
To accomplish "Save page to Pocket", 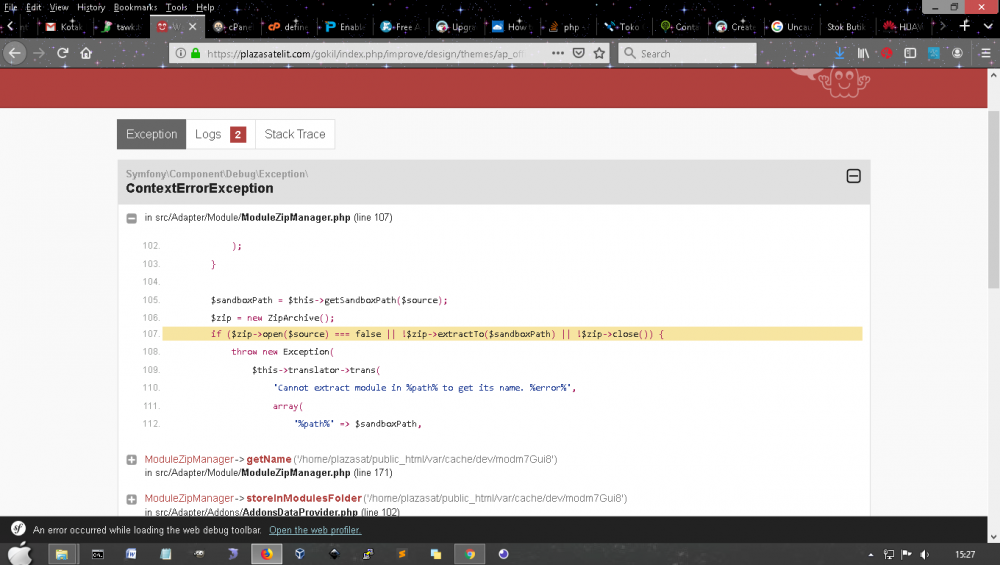I will coord(578,53).
